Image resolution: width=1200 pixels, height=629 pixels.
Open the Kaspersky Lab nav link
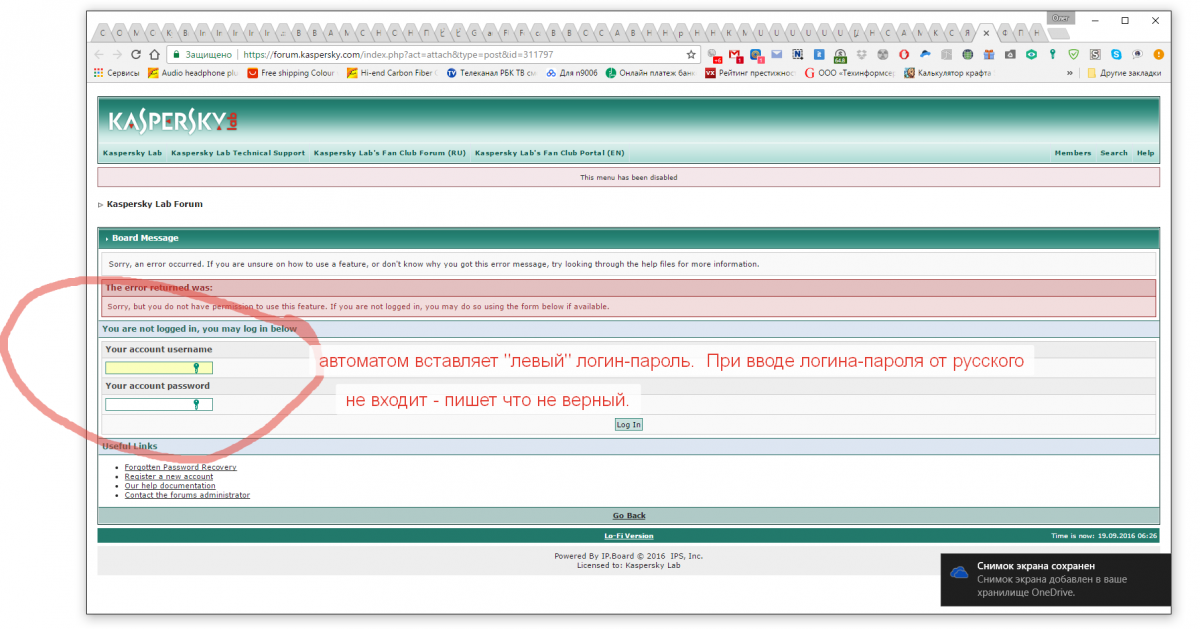[132, 153]
